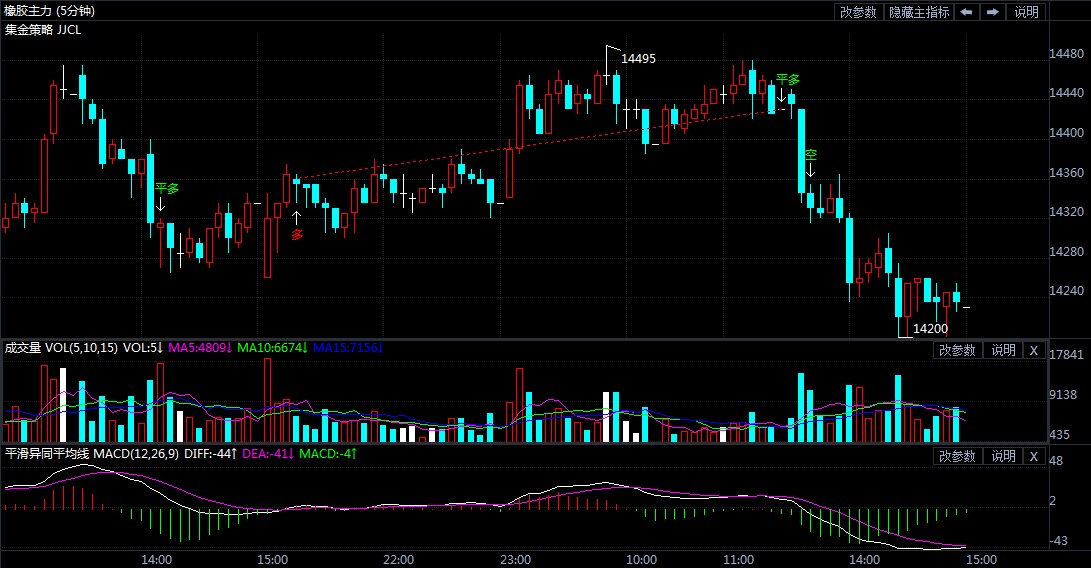1091x568 pixels.
Task: Open 说明 for the MACD indicator
Action: pyautogui.click(x=1003, y=456)
